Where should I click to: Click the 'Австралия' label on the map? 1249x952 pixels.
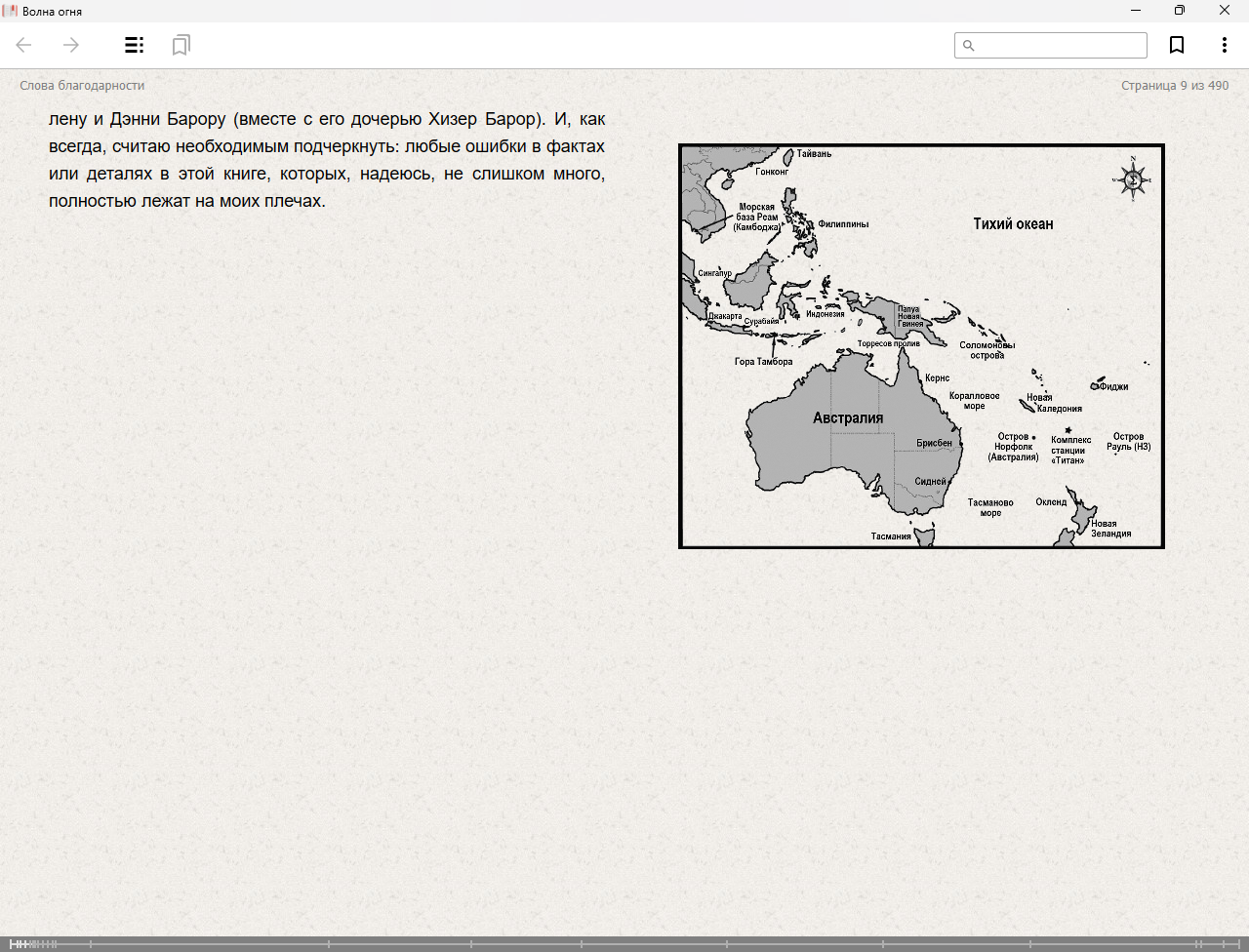click(848, 418)
